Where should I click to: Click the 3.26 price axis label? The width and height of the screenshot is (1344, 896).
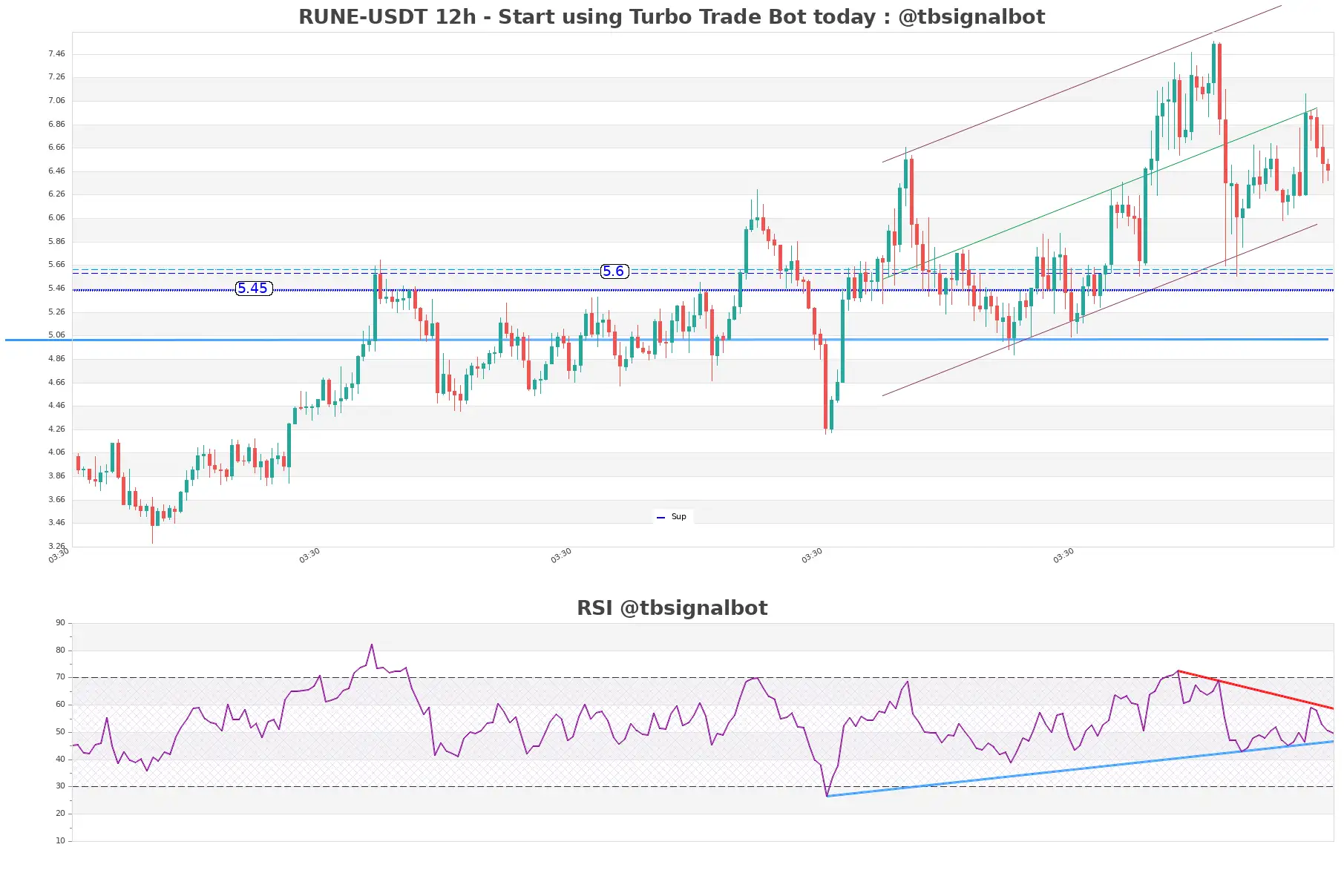tap(56, 546)
